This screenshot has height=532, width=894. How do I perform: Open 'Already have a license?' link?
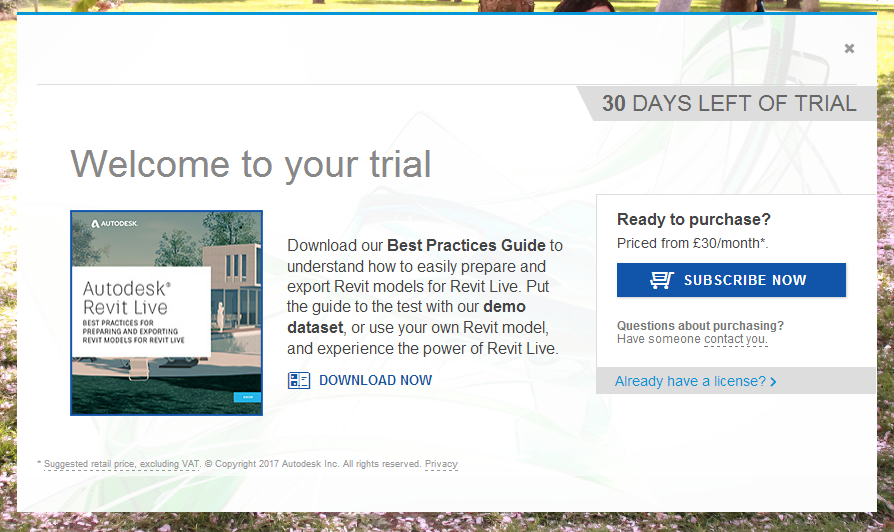pos(690,381)
